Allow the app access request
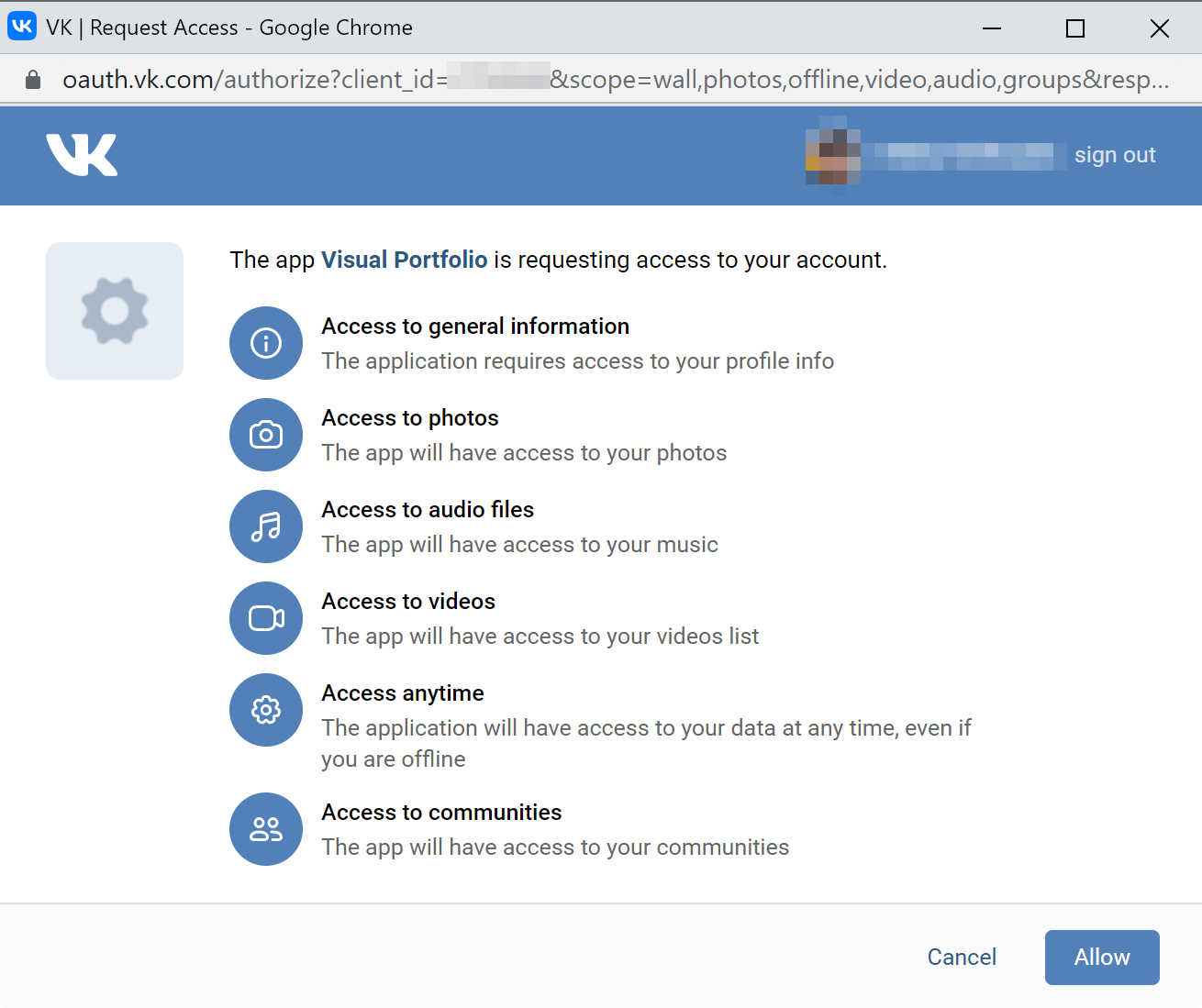Viewport: 1202px width, 1008px height. click(1102, 958)
